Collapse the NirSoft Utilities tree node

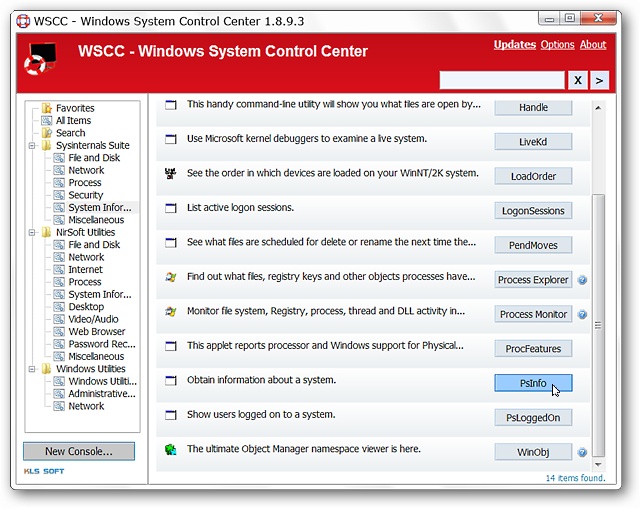pos(33,232)
